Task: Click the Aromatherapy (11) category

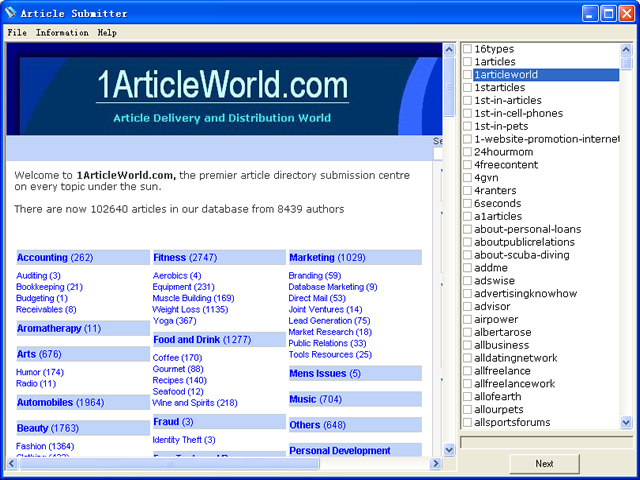Action: coord(59,329)
